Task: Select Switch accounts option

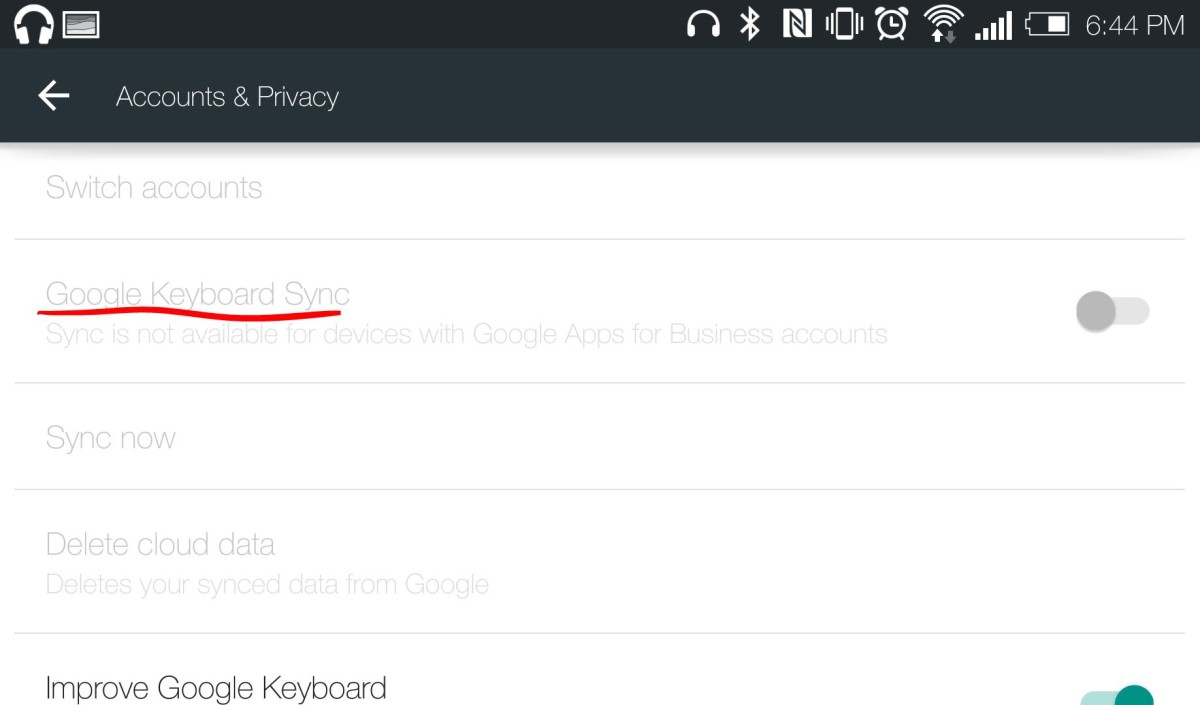Action: [154, 188]
